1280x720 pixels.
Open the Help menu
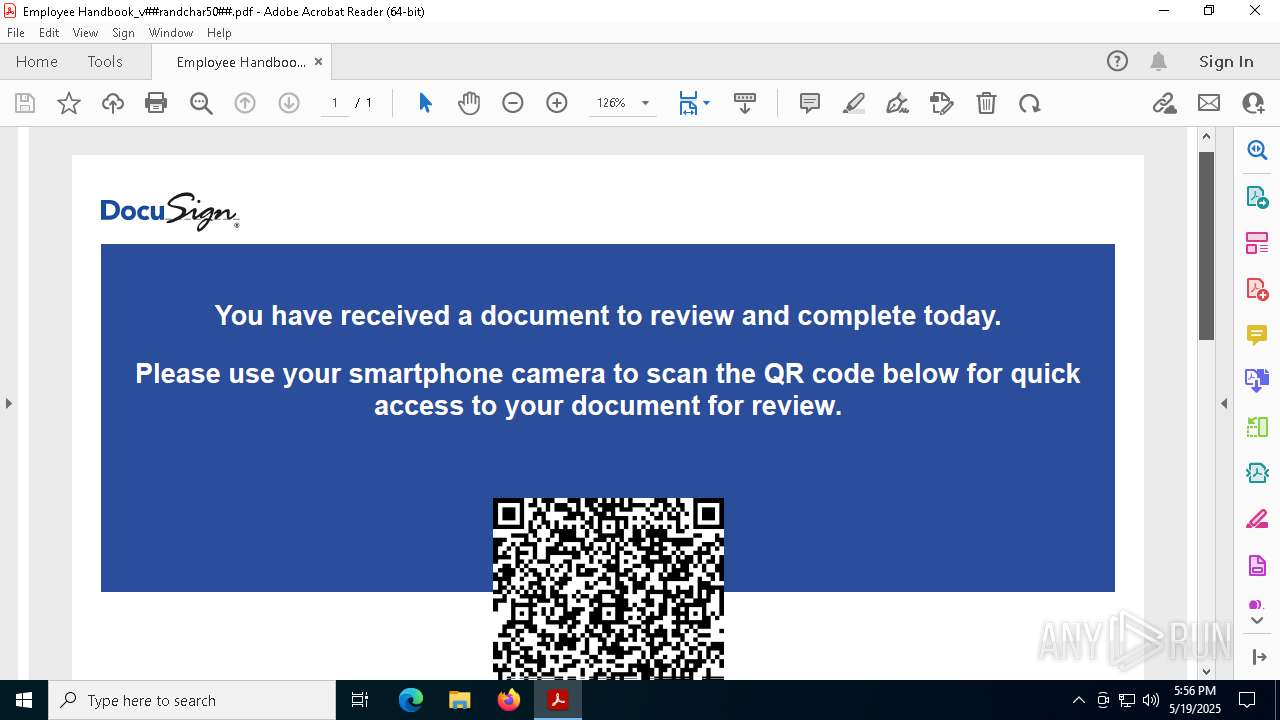tap(219, 32)
